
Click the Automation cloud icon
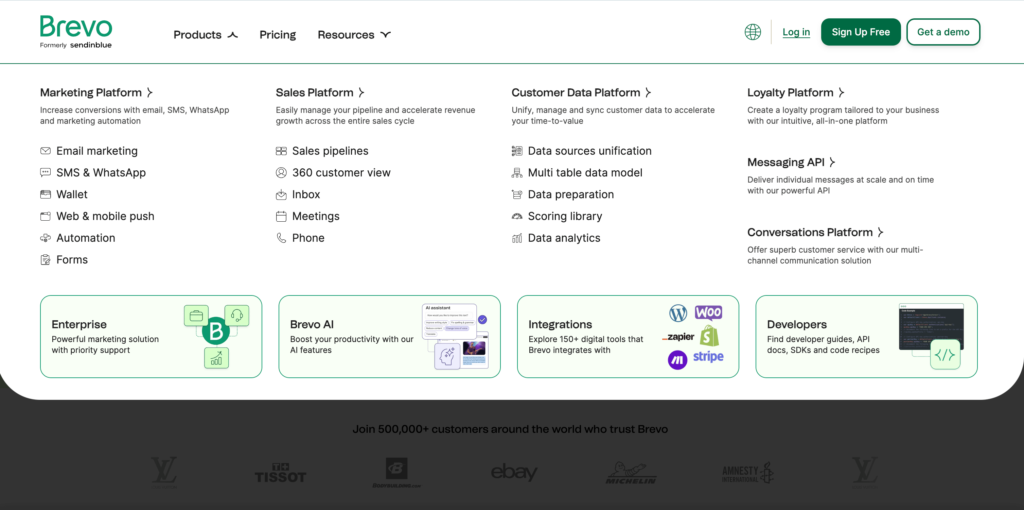[x=45, y=238]
